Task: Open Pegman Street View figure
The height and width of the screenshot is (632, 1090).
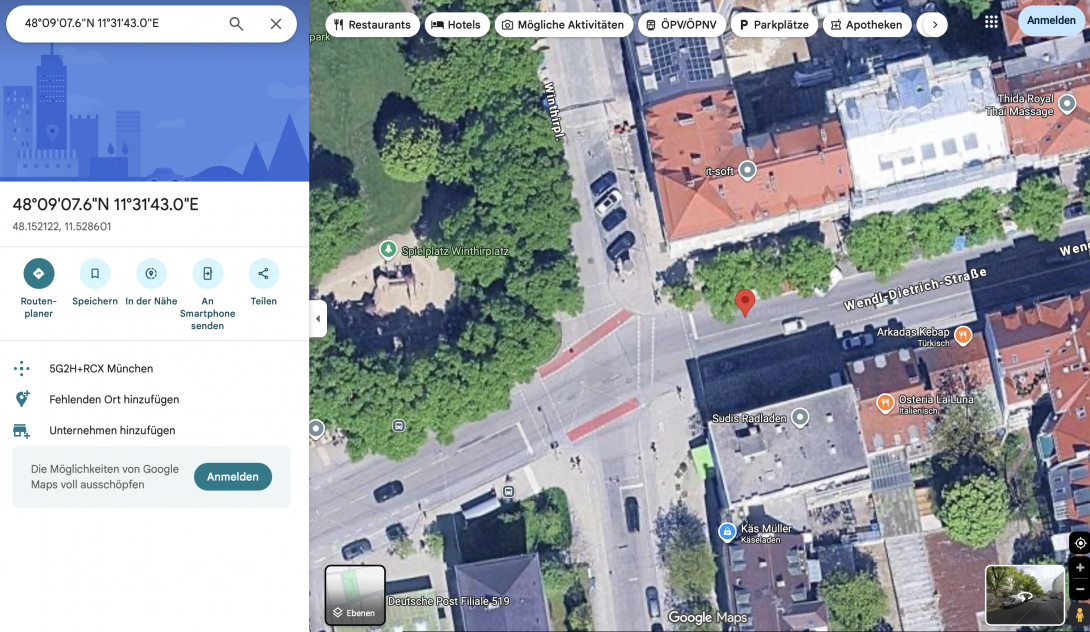Action: click(x=1080, y=615)
